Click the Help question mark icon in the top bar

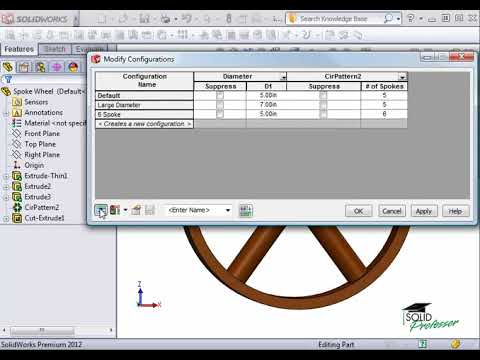click(x=411, y=18)
